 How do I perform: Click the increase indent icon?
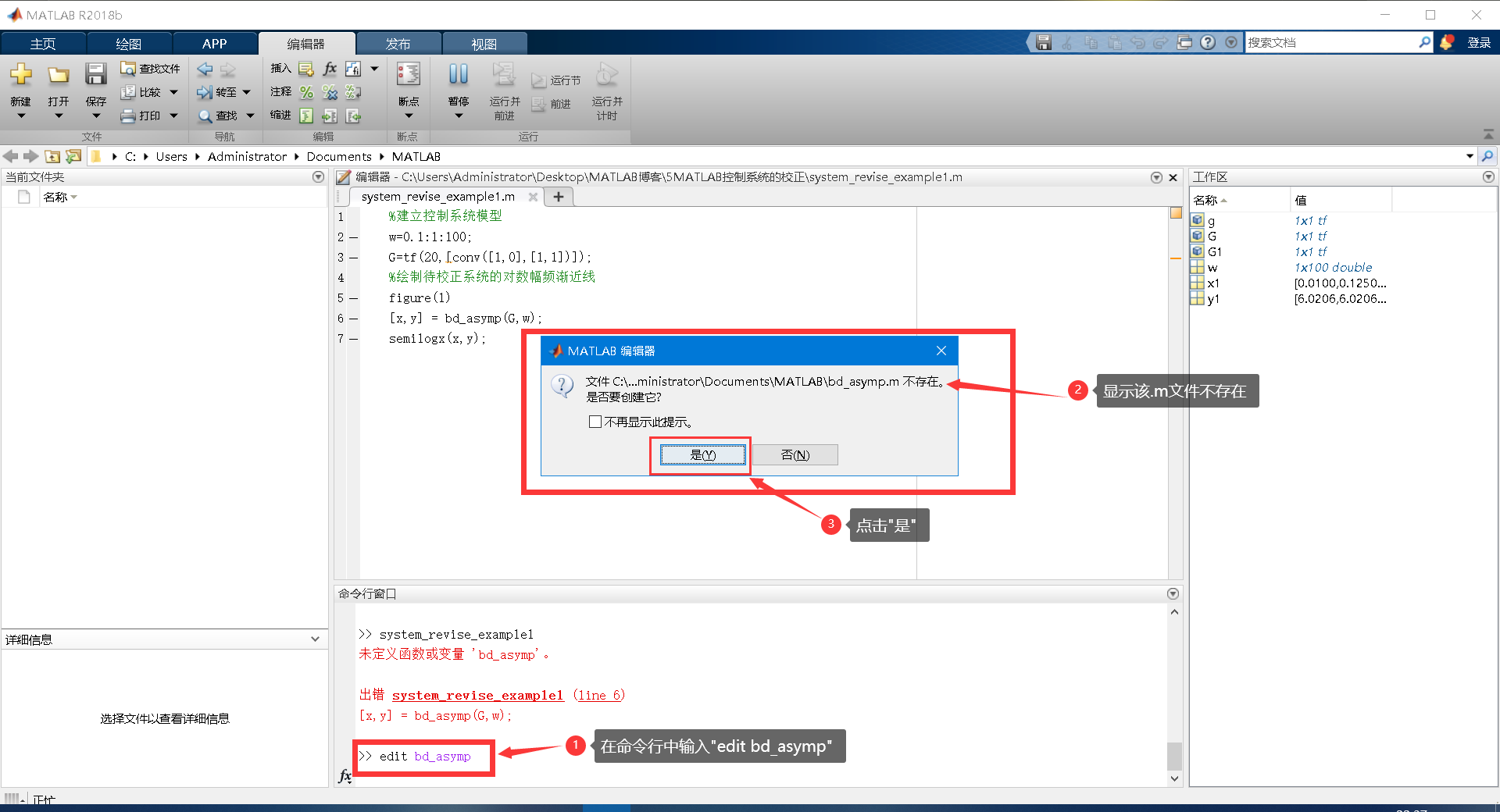pyautogui.click(x=330, y=116)
